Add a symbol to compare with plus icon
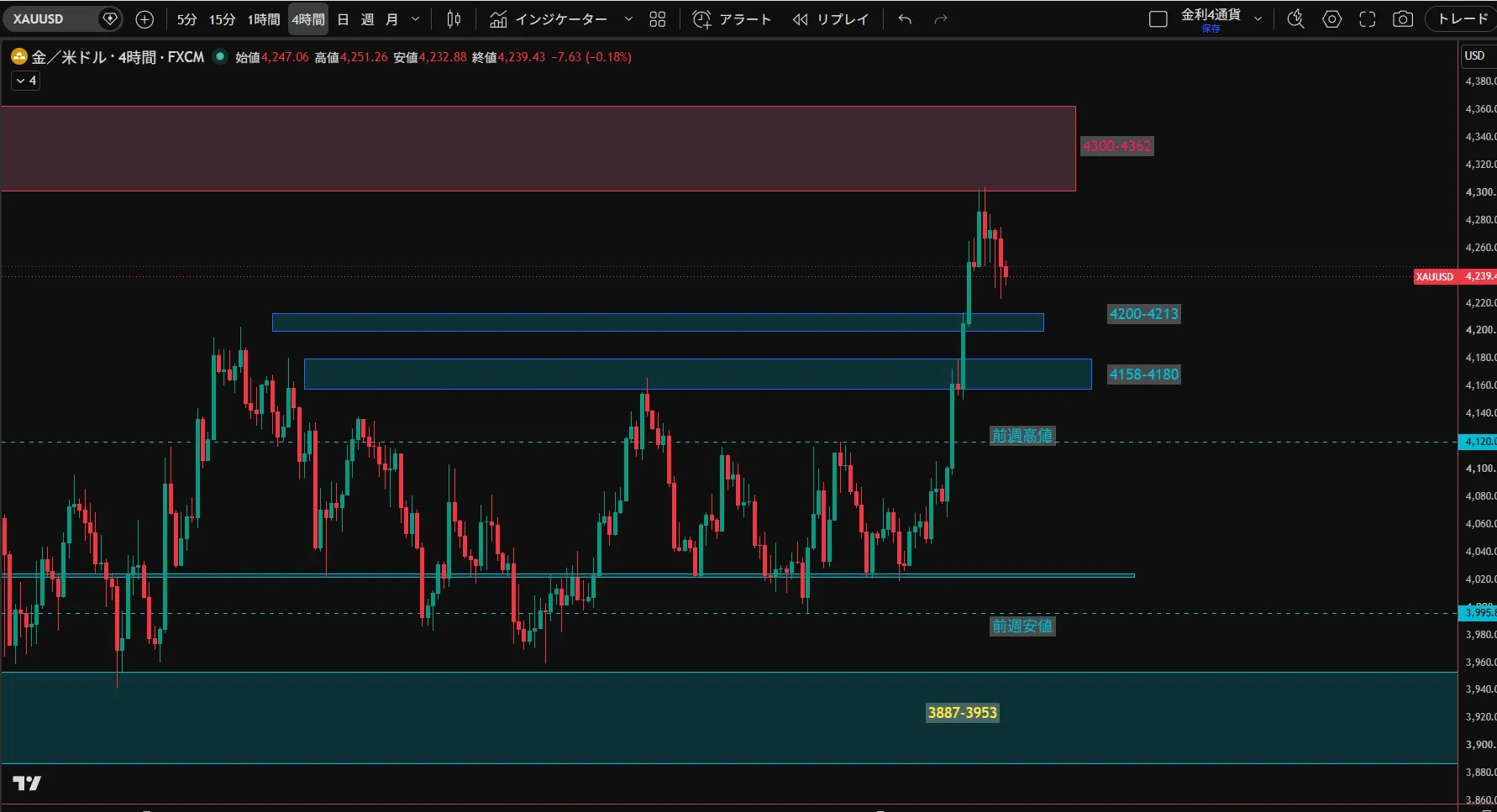The height and width of the screenshot is (812, 1497). [x=144, y=19]
